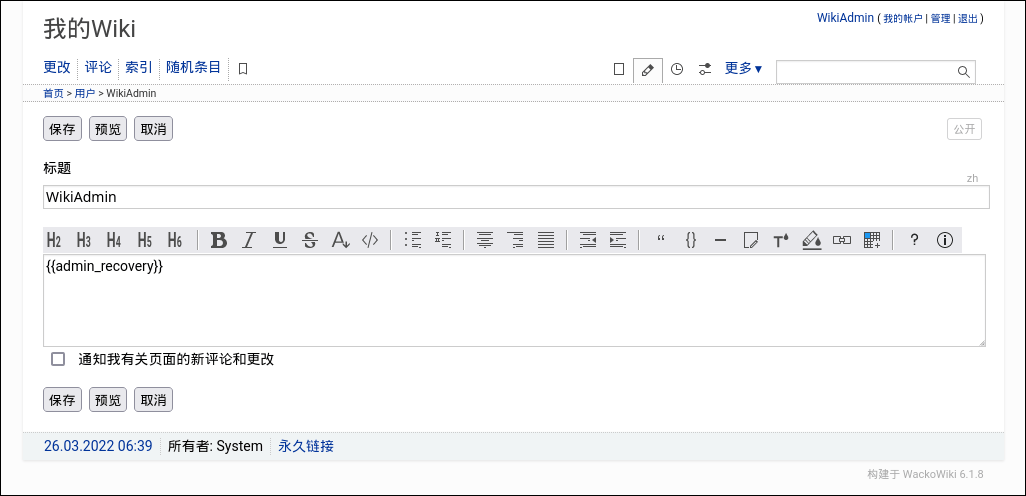Click the top 保存 button

(62, 129)
